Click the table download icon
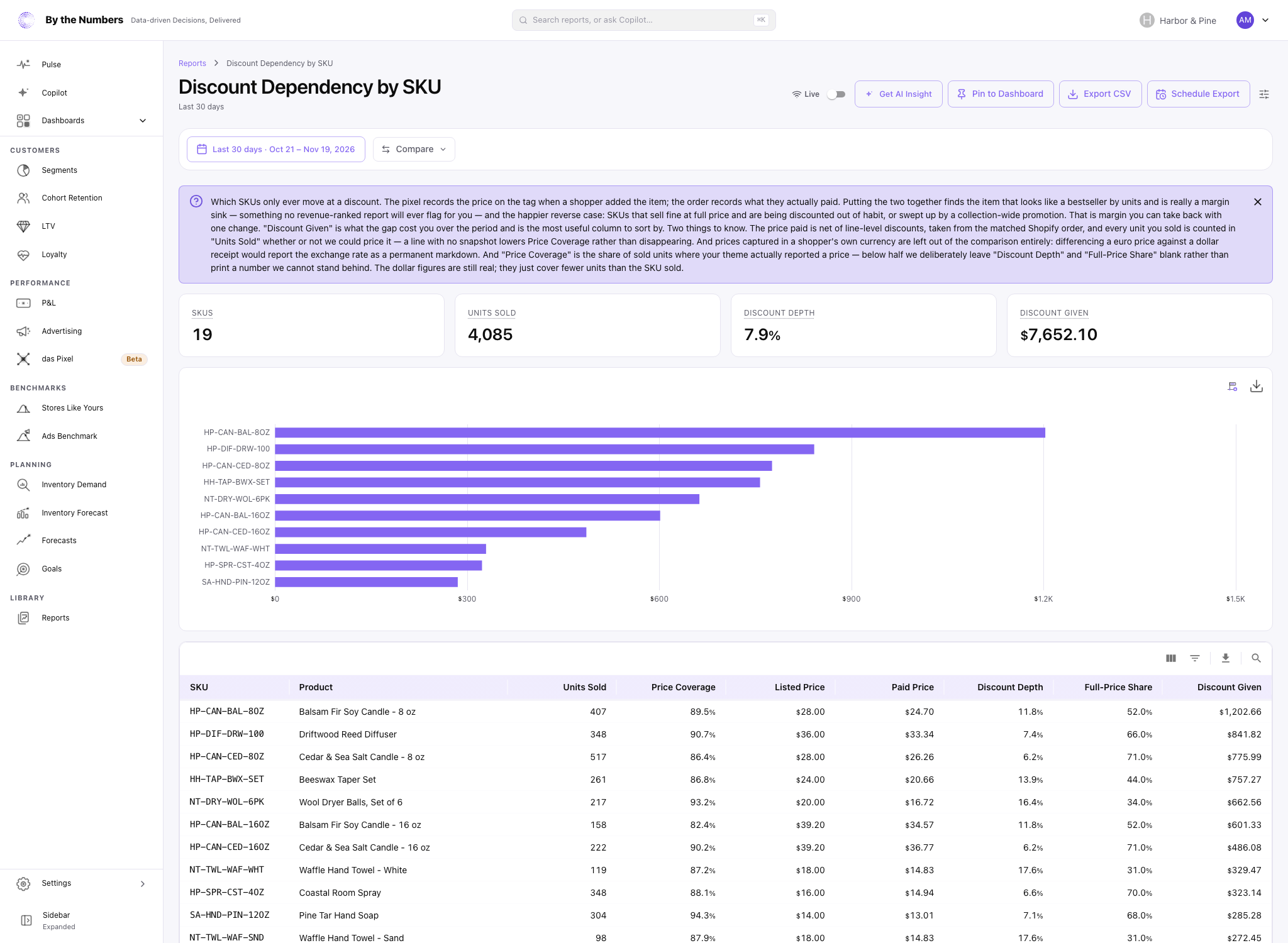The height and width of the screenshot is (943, 1288). [x=1226, y=658]
